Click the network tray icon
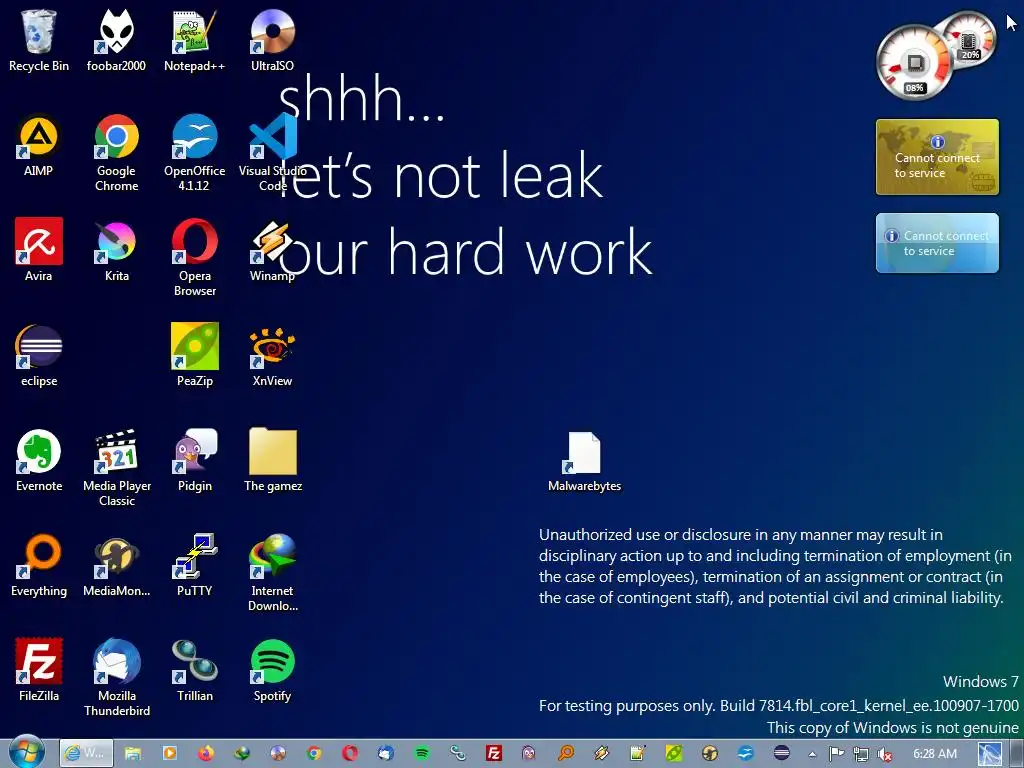The width and height of the screenshot is (1024, 768). tap(861, 754)
